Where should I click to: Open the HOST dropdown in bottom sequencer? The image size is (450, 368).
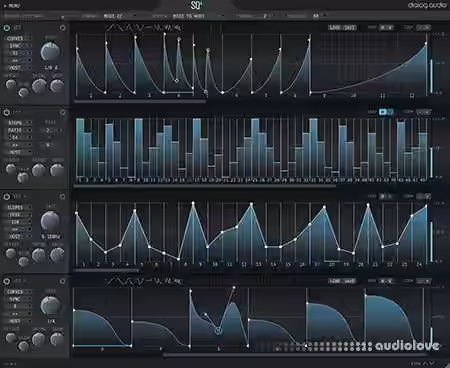click(x=19, y=321)
